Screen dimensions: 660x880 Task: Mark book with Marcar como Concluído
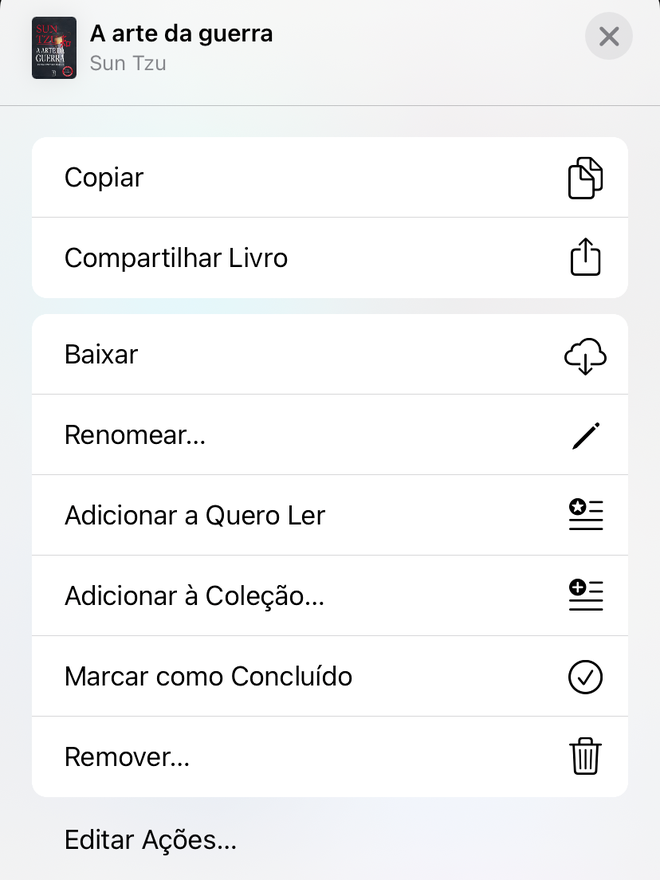[x=330, y=676]
